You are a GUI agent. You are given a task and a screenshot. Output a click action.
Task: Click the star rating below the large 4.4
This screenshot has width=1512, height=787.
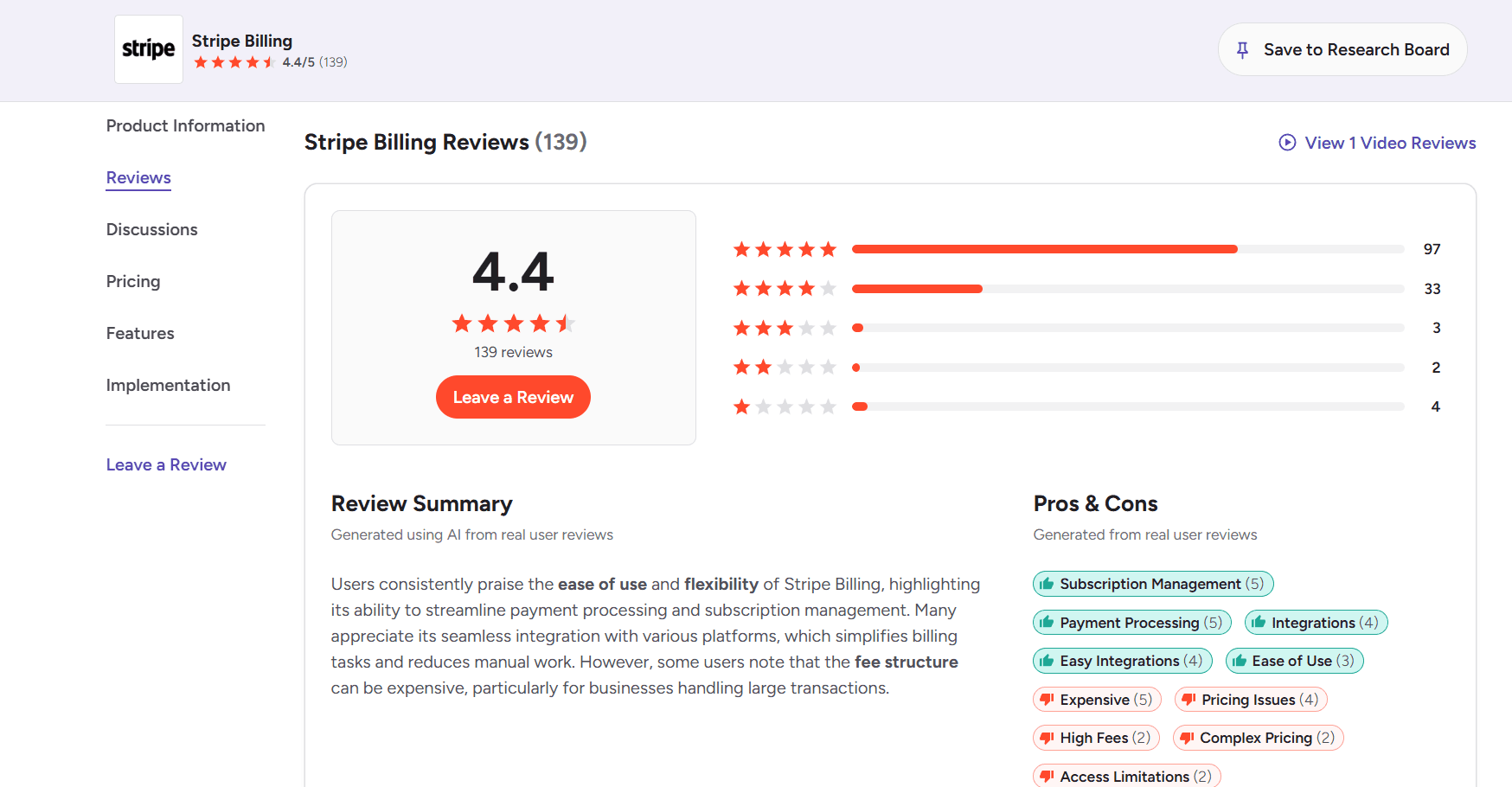pos(514,323)
